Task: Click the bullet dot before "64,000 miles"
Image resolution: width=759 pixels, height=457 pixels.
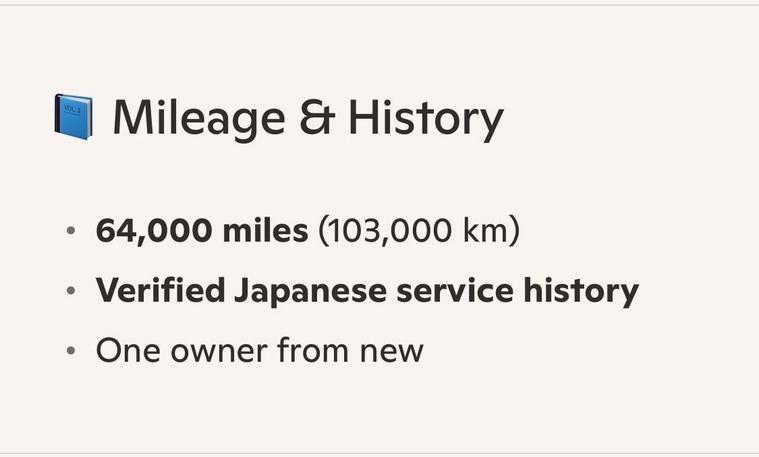Action: click(70, 232)
